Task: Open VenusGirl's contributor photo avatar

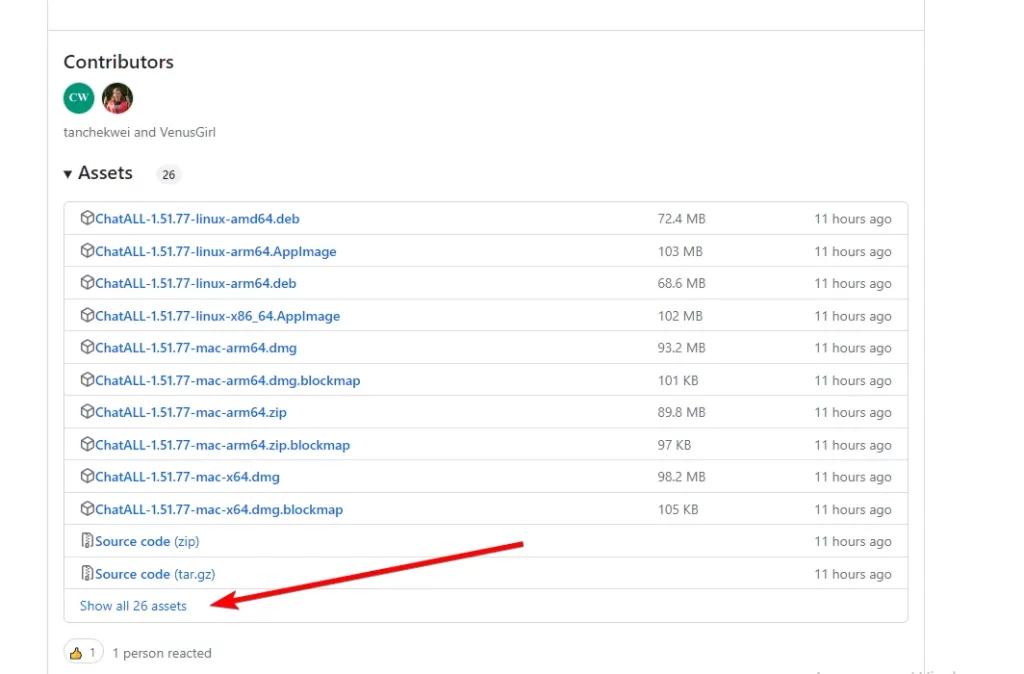Action: tap(118, 98)
